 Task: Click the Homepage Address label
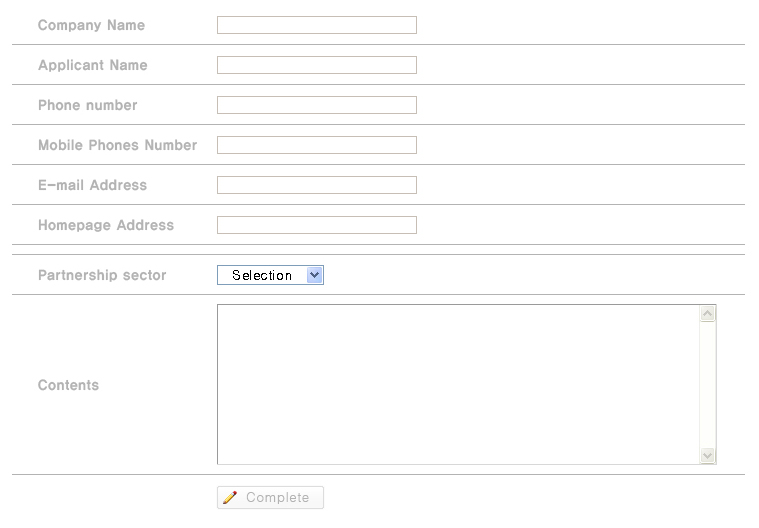point(106,225)
